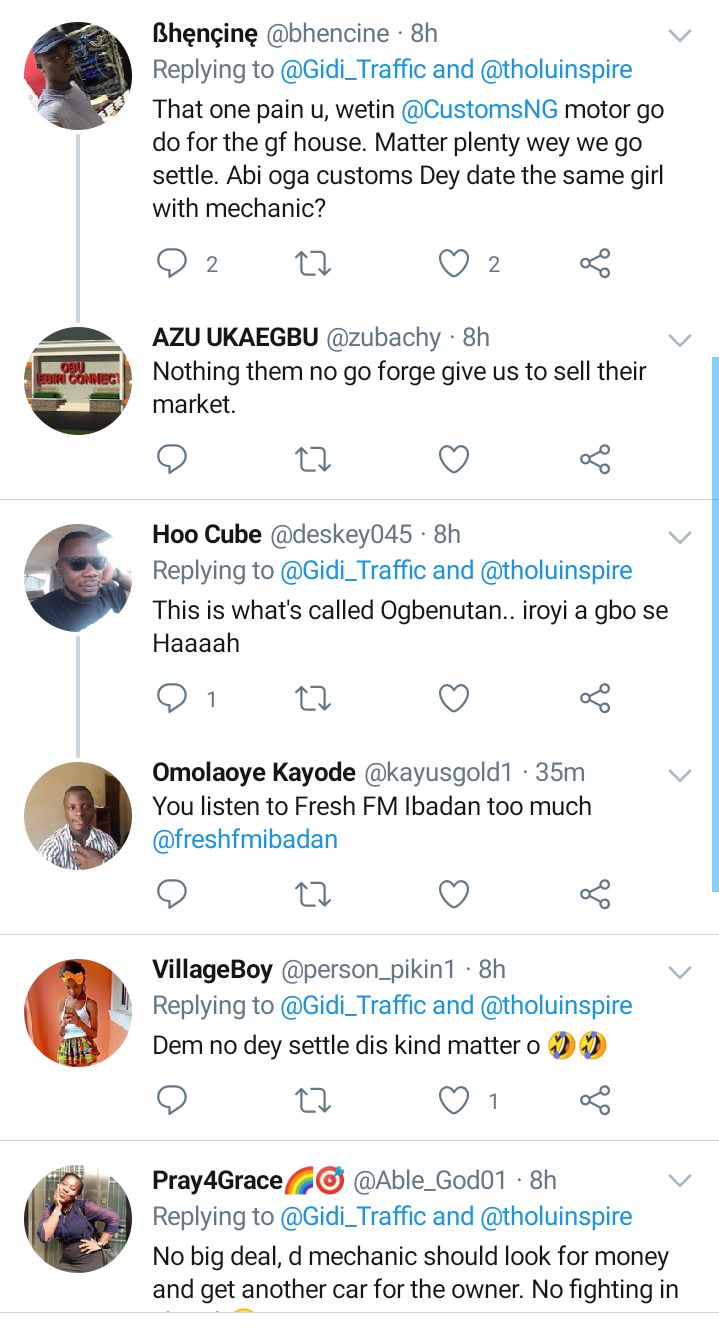Reply to Bhencine's tweet

coord(173,264)
